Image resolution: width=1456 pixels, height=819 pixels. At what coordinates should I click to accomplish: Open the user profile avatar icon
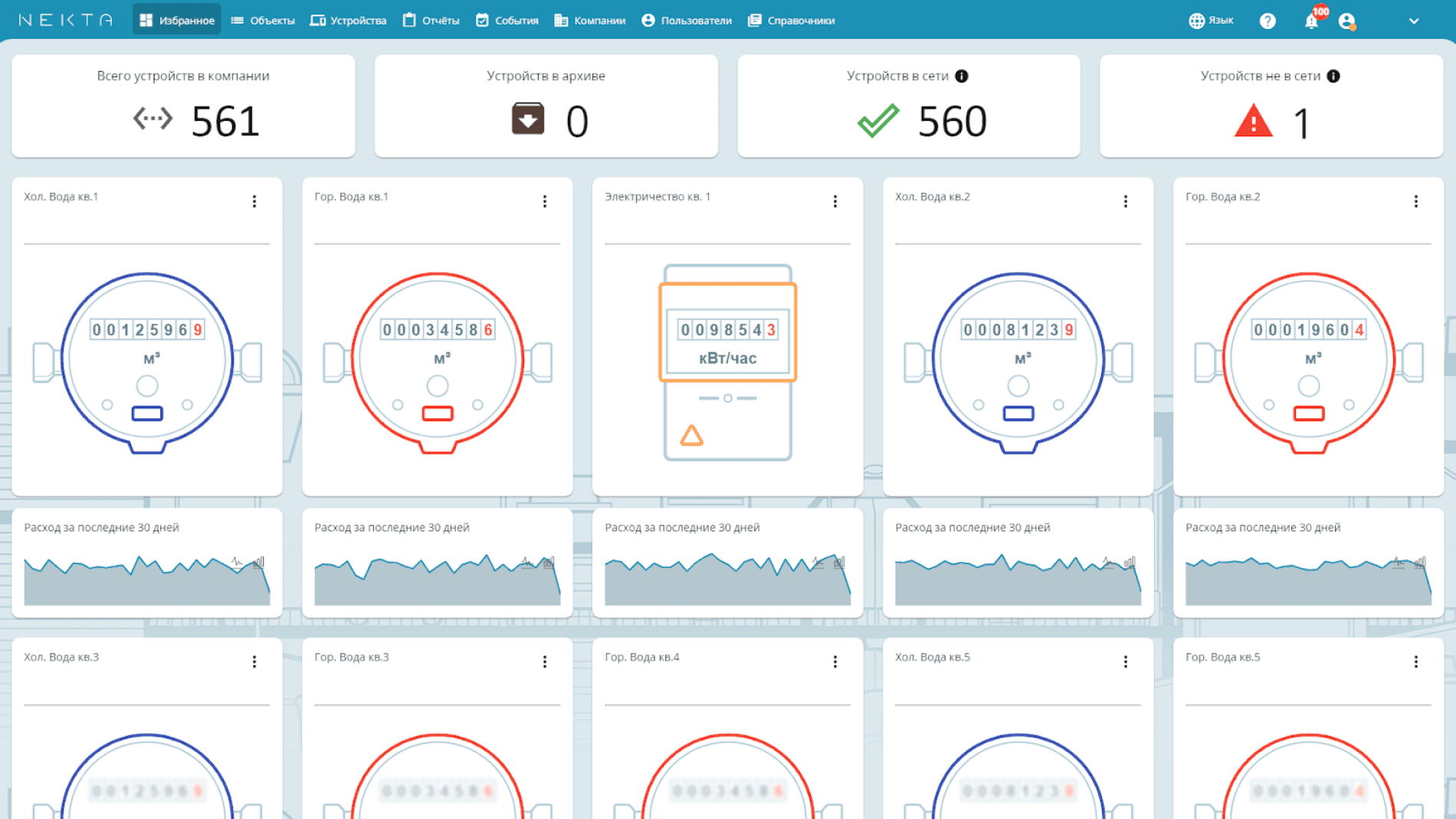tap(1347, 21)
